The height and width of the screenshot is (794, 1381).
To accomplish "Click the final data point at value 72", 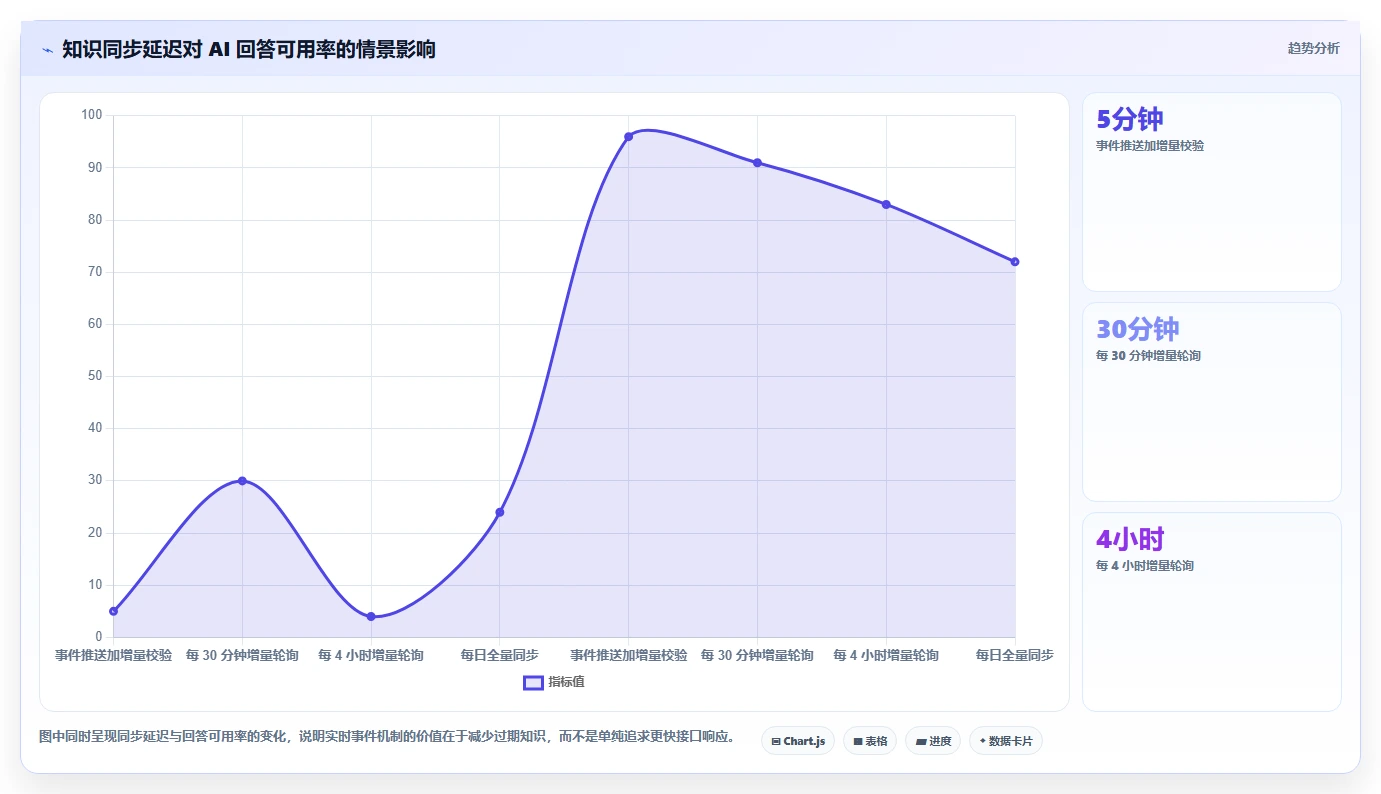I will coord(1014,262).
